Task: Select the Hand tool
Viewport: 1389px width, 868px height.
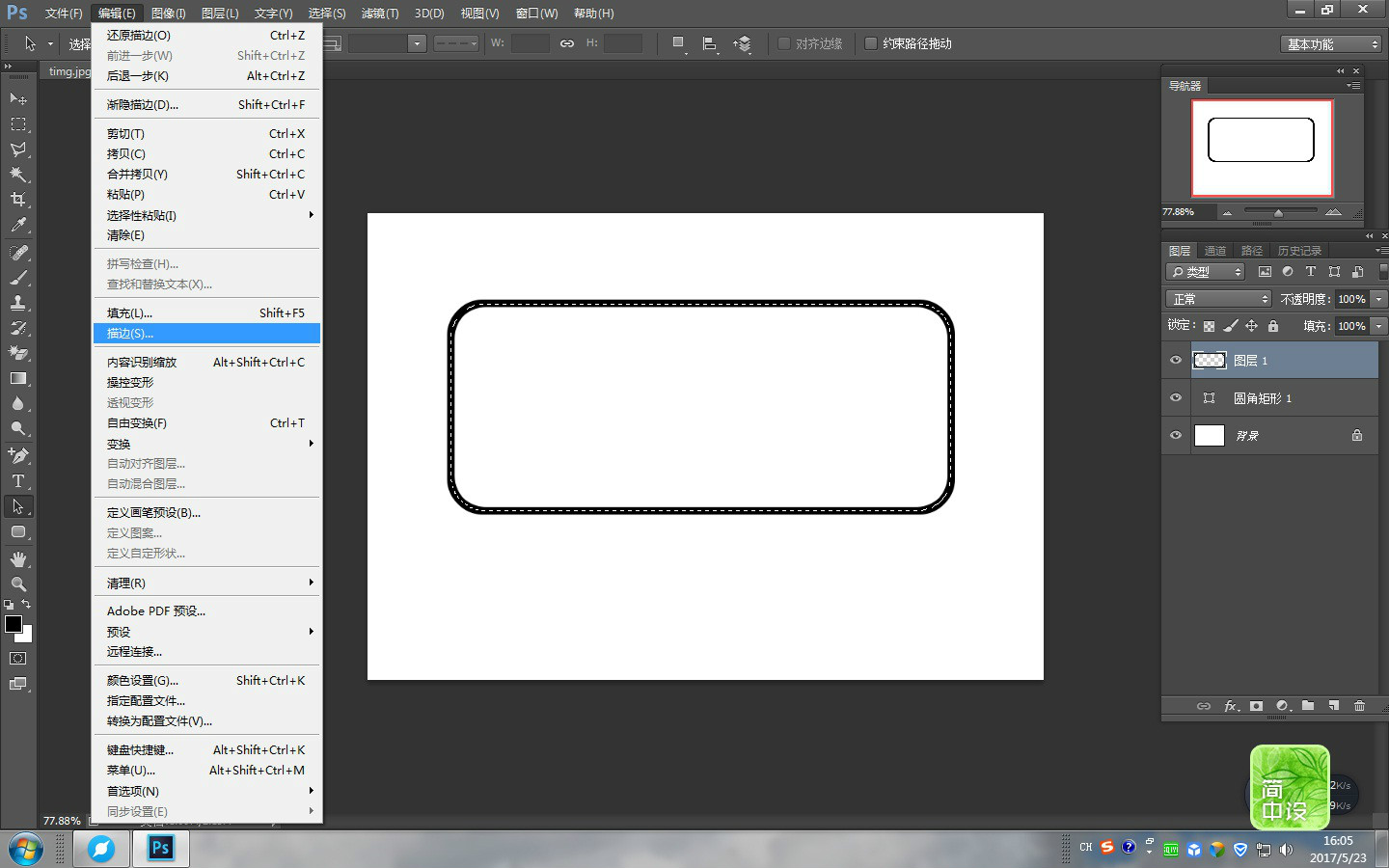Action: [x=18, y=558]
